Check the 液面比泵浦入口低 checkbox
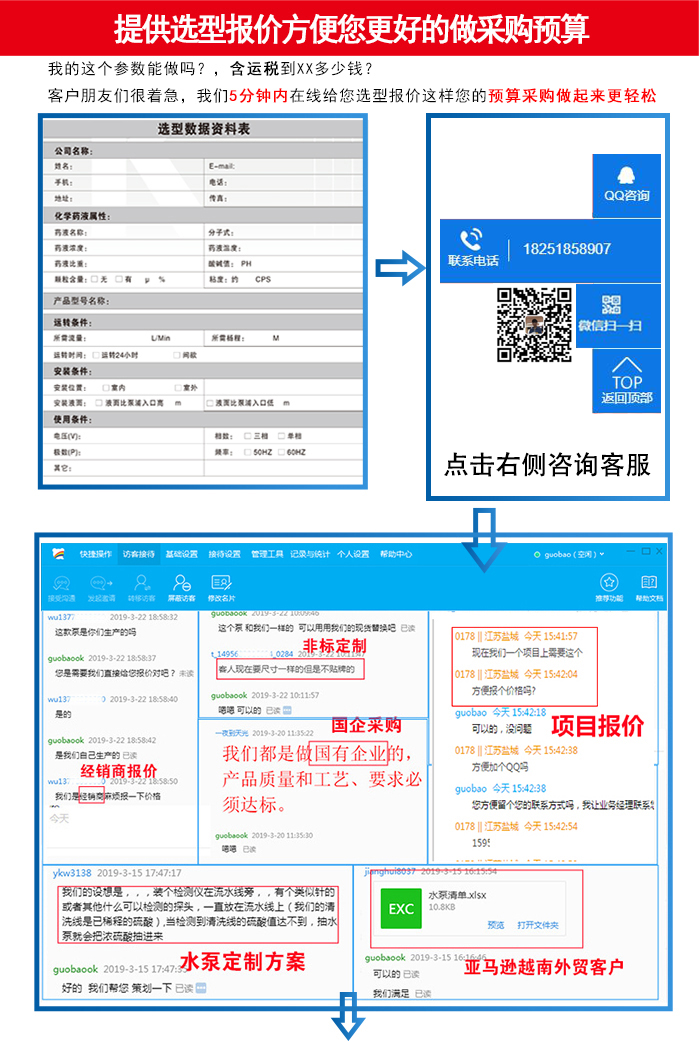 coord(210,403)
